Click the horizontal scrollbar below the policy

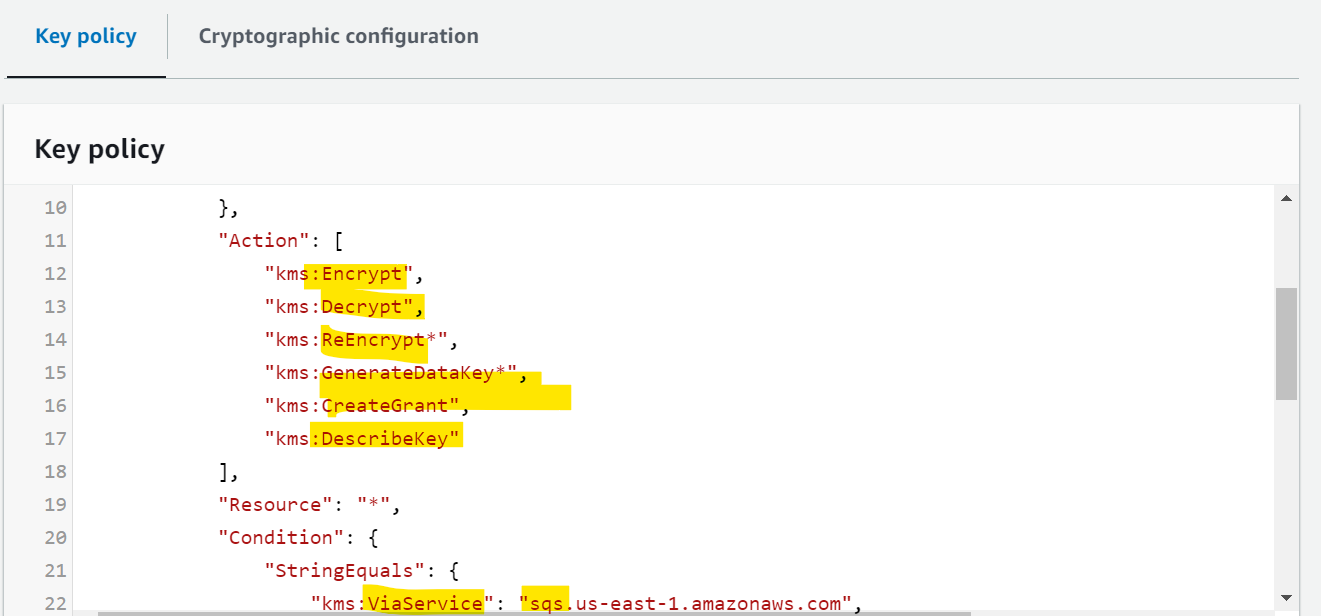(x=534, y=612)
